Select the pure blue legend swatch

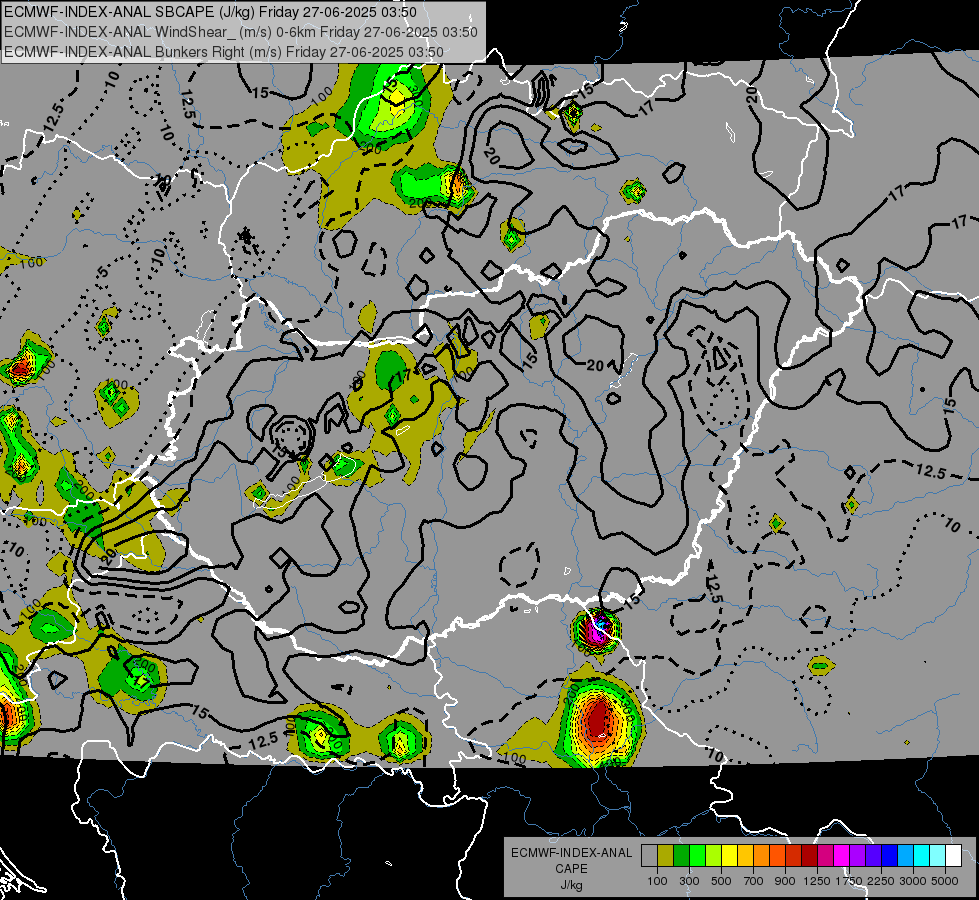pos(890,856)
